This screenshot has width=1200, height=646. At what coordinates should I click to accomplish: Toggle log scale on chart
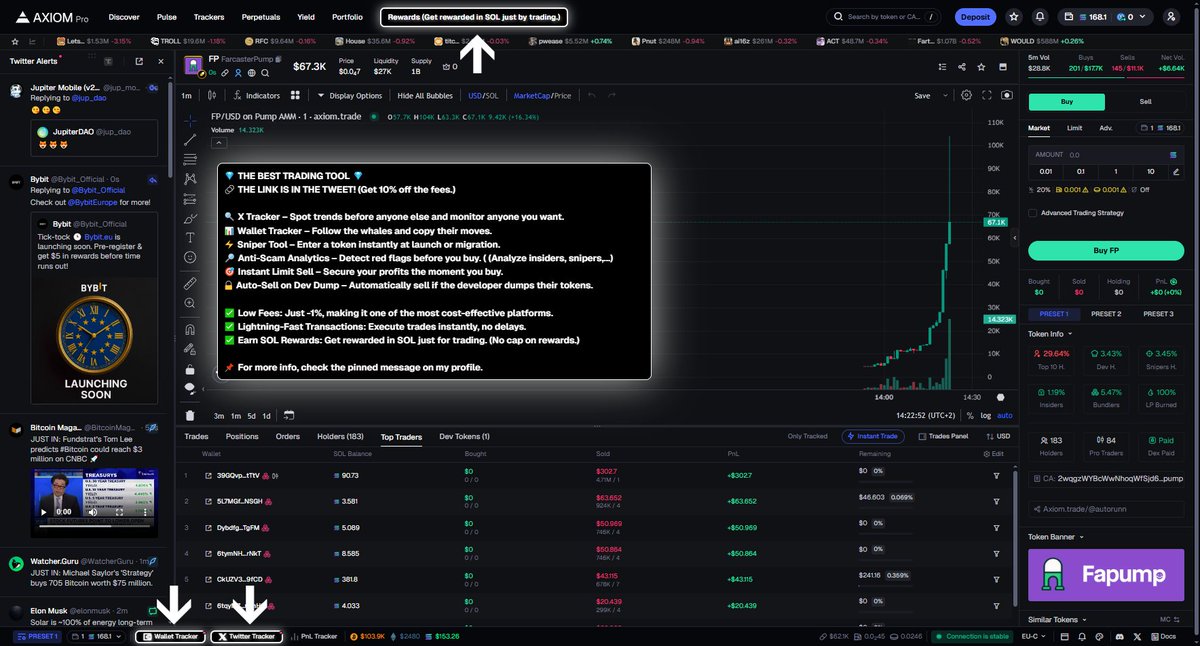pos(986,415)
